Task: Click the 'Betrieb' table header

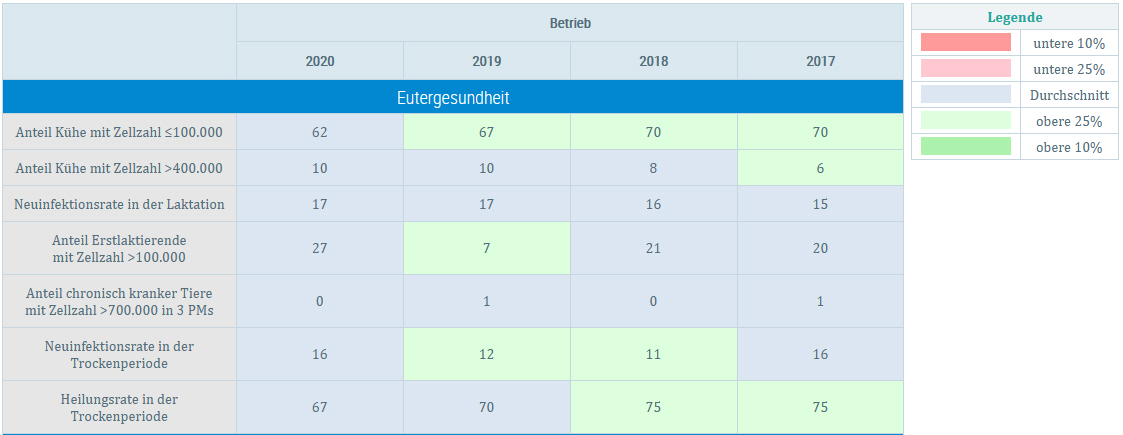Action: click(x=570, y=23)
